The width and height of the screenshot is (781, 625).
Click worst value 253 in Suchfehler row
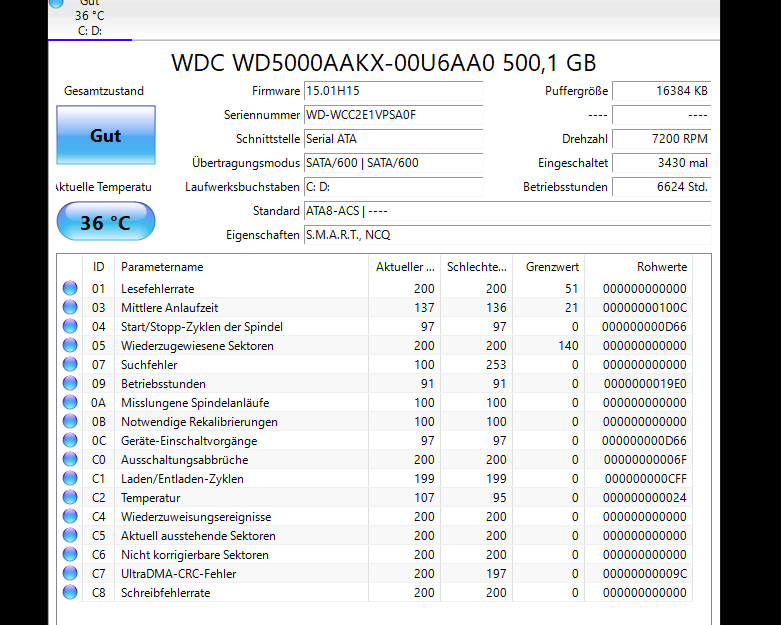click(496, 365)
